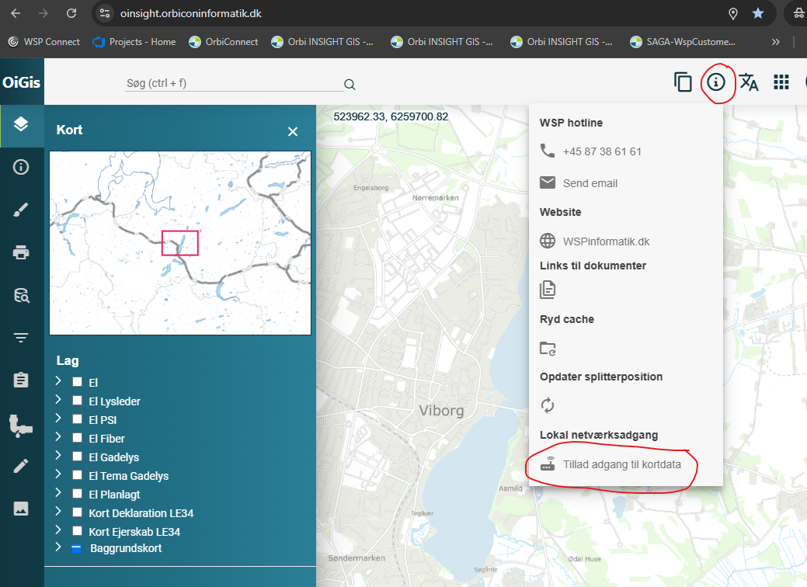Open the pipe fitting tool

[21, 426]
